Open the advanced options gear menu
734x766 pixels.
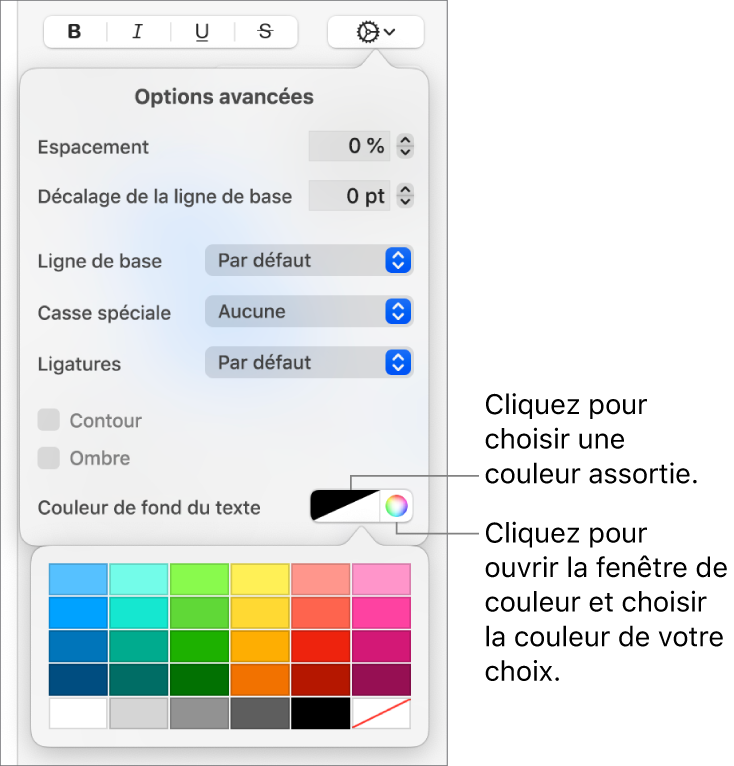tap(375, 32)
